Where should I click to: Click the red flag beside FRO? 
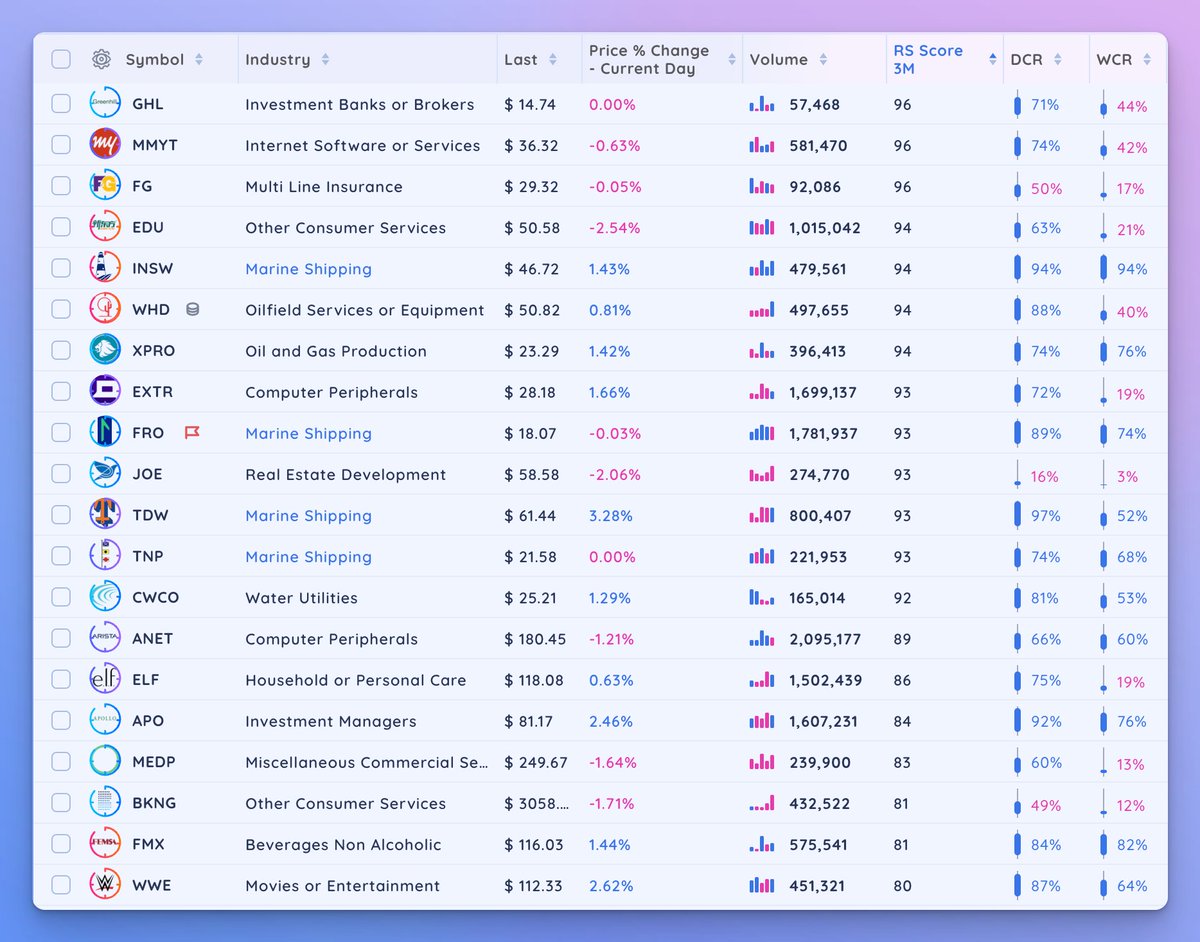192,433
